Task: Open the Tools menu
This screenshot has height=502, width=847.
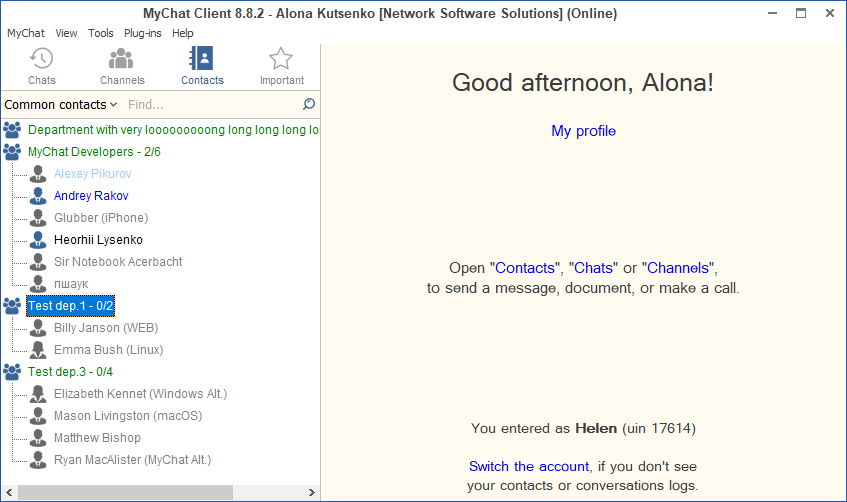Action: pyautogui.click(x=100, y=33)
